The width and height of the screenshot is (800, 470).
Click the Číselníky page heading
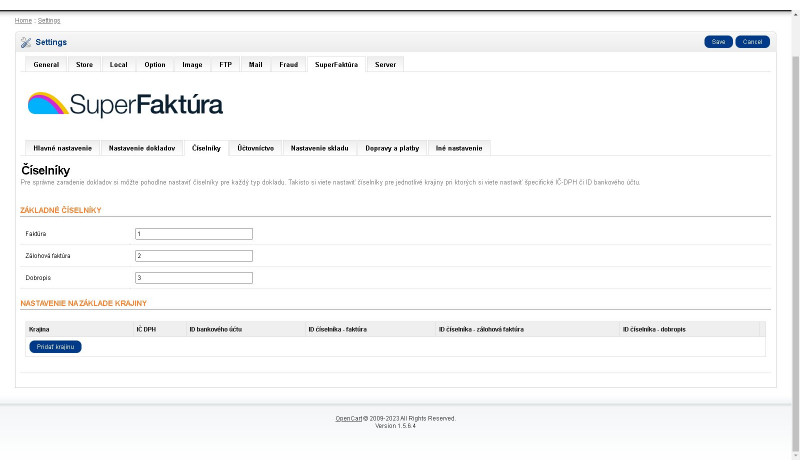pos(45,170)
